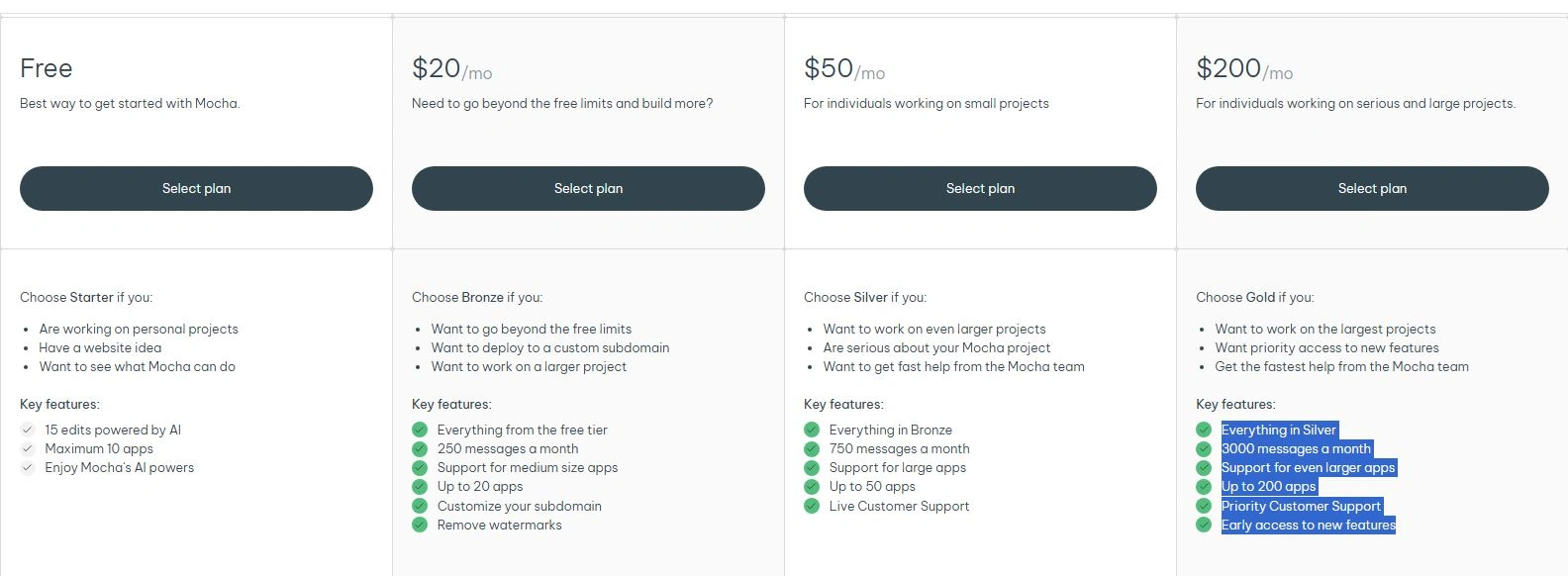Click check icon next to 'Maximum 10 apps'
The height and width of the screenshot is (576, 1568).
(x=28, y=448)
